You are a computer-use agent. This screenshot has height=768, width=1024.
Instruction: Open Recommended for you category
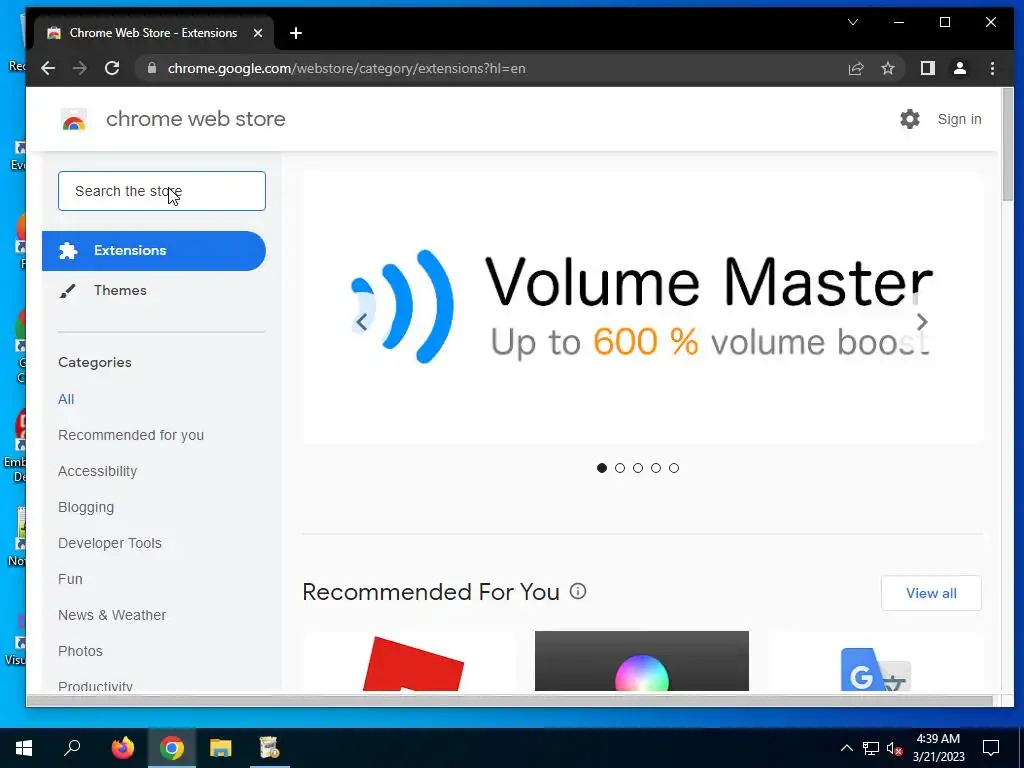pos(131,435)
